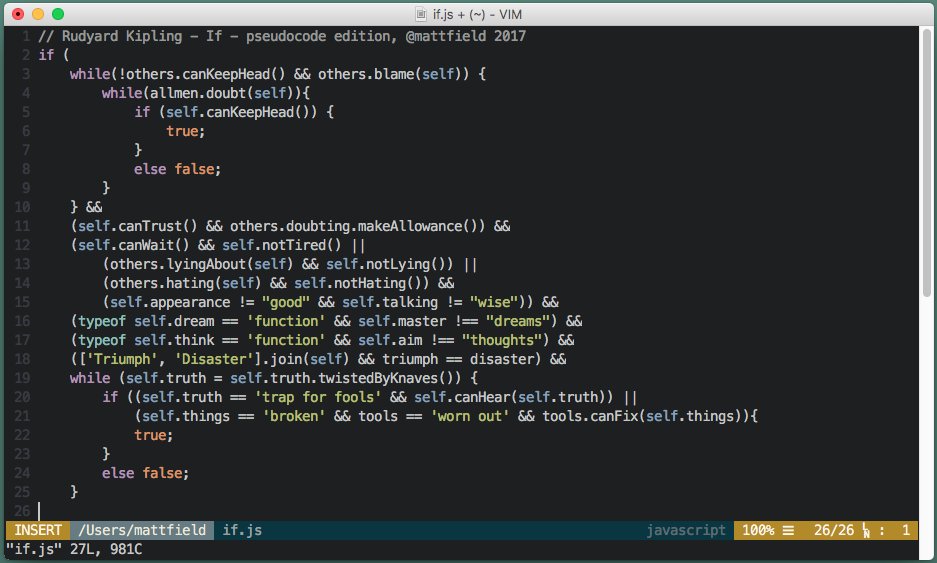The height and width of the screenshot is (563, 937).
Task: Place cursor on line number 2
Action: tap(26, 55)
